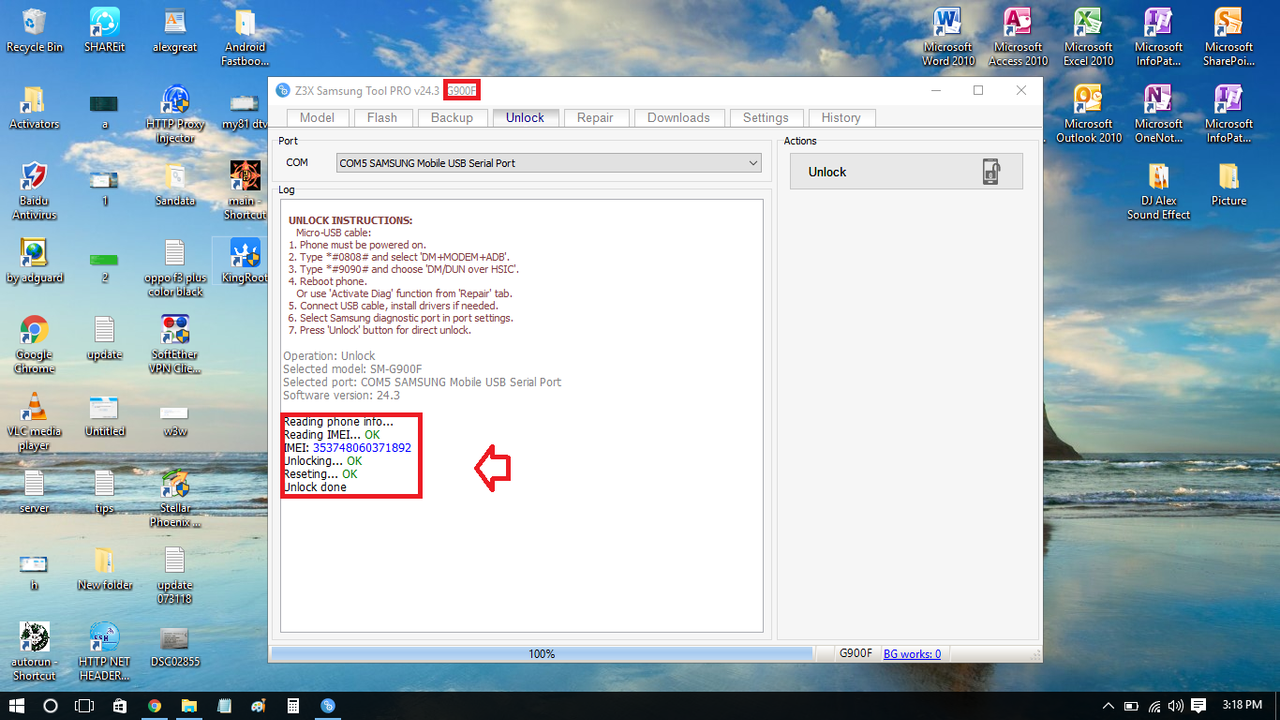Click the IMEI number 353748060371892
The image size is (1280, 720).
point(362,448)
